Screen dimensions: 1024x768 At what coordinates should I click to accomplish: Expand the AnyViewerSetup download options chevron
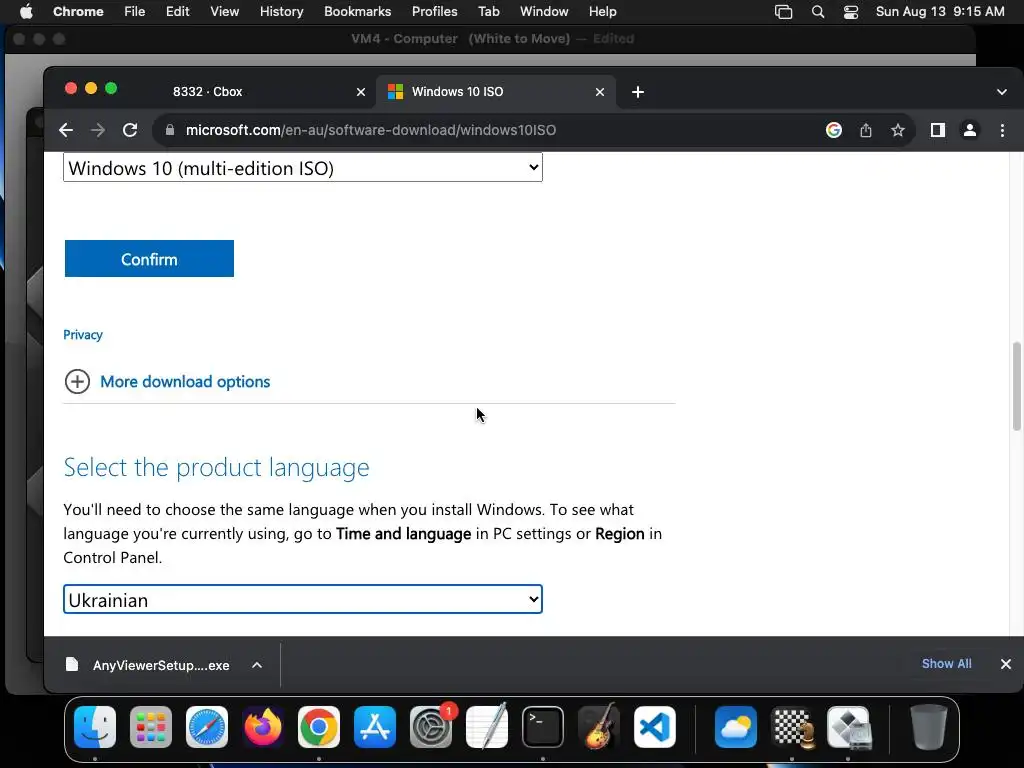257,665
